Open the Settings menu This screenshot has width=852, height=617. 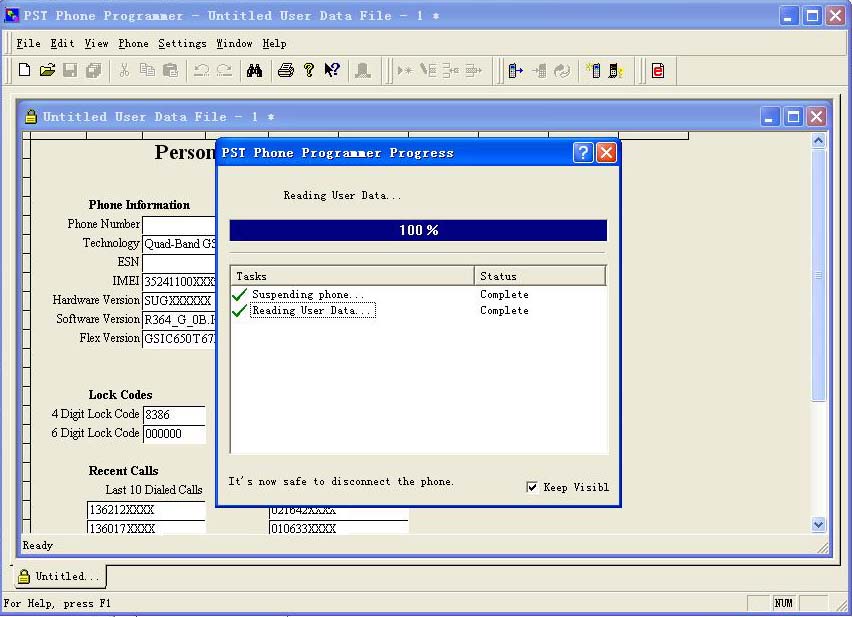click(x=182, y=43)
